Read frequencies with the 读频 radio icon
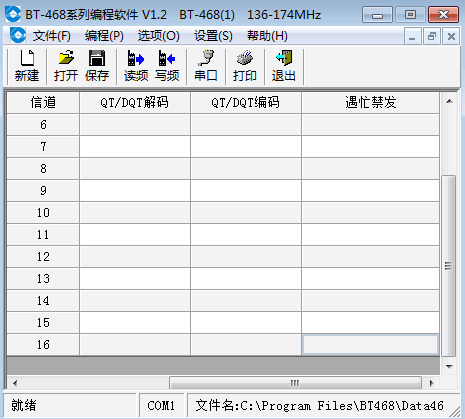 (136, 66)
